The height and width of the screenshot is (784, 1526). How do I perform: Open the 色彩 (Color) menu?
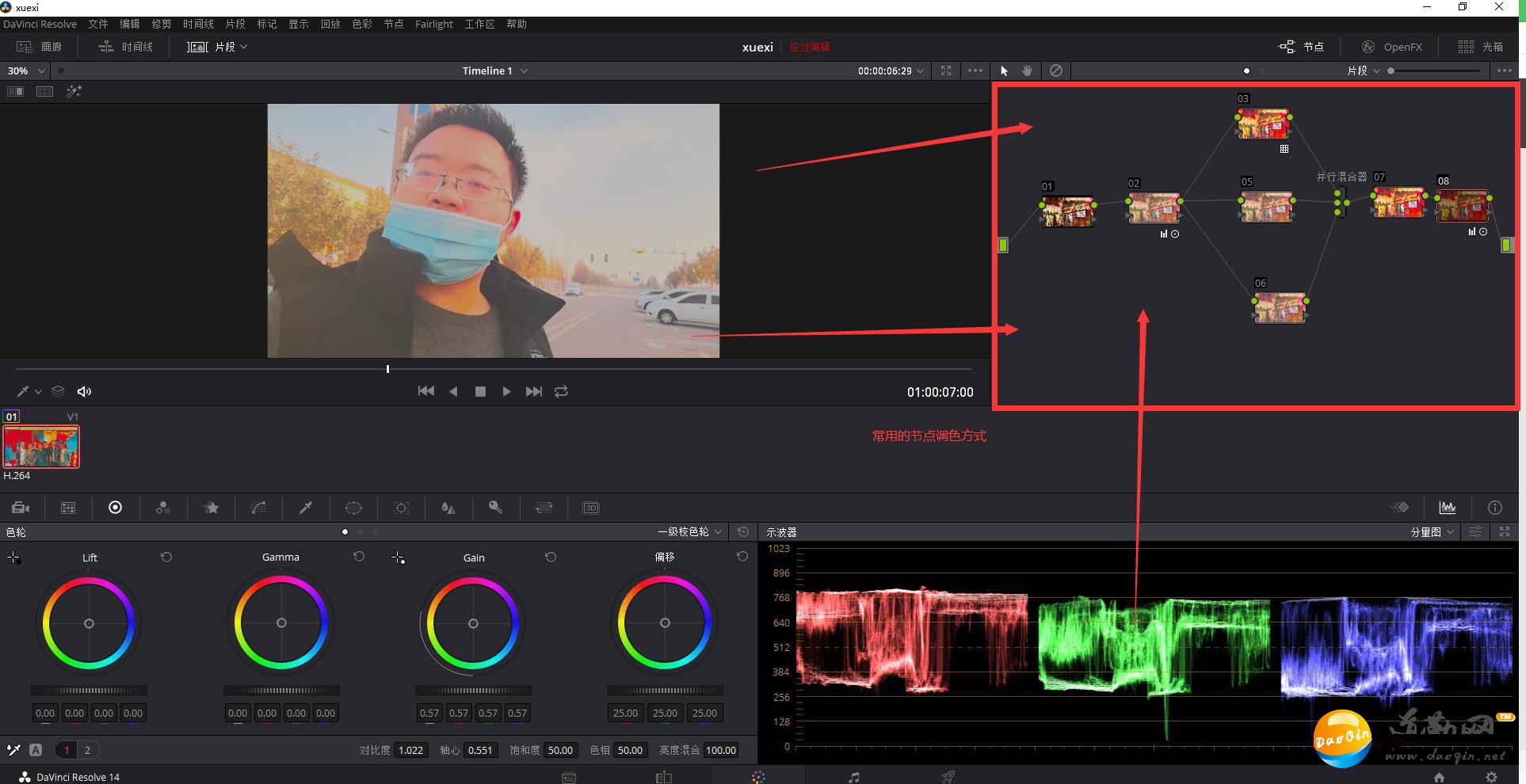click(x=362, y=24)
